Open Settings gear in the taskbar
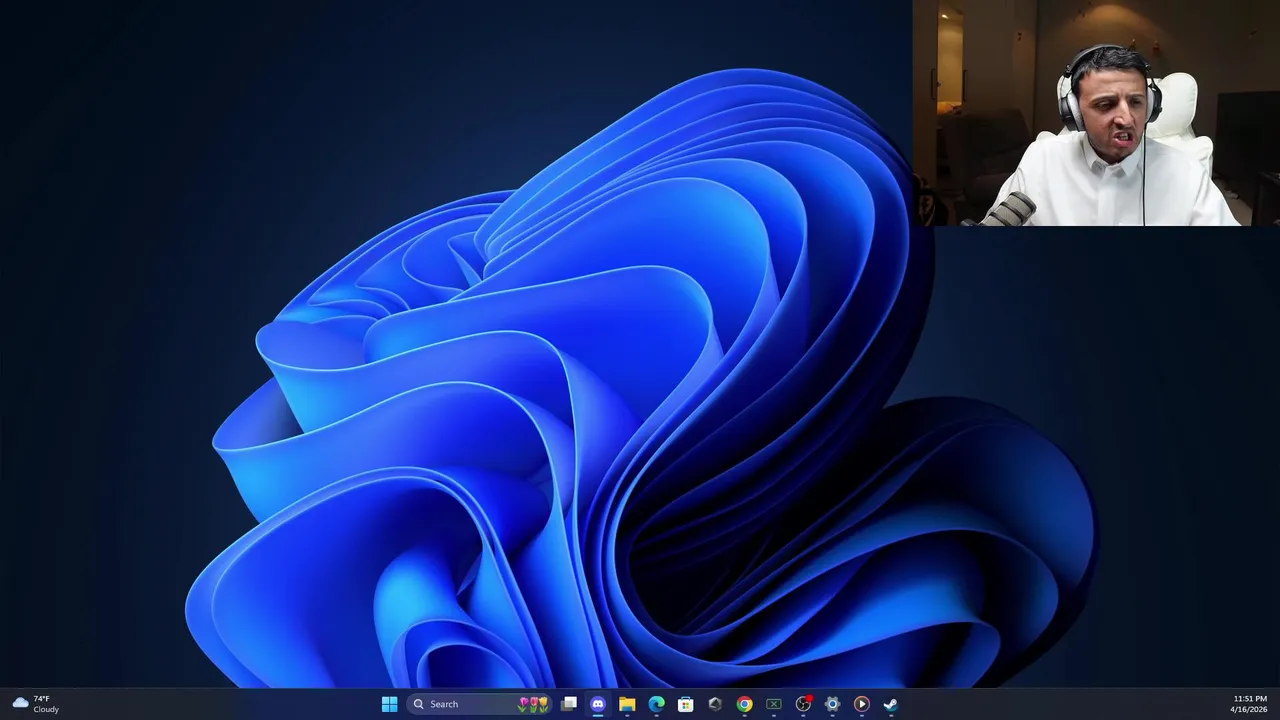Screen dimensions: 1280x720 click(832, 704)
